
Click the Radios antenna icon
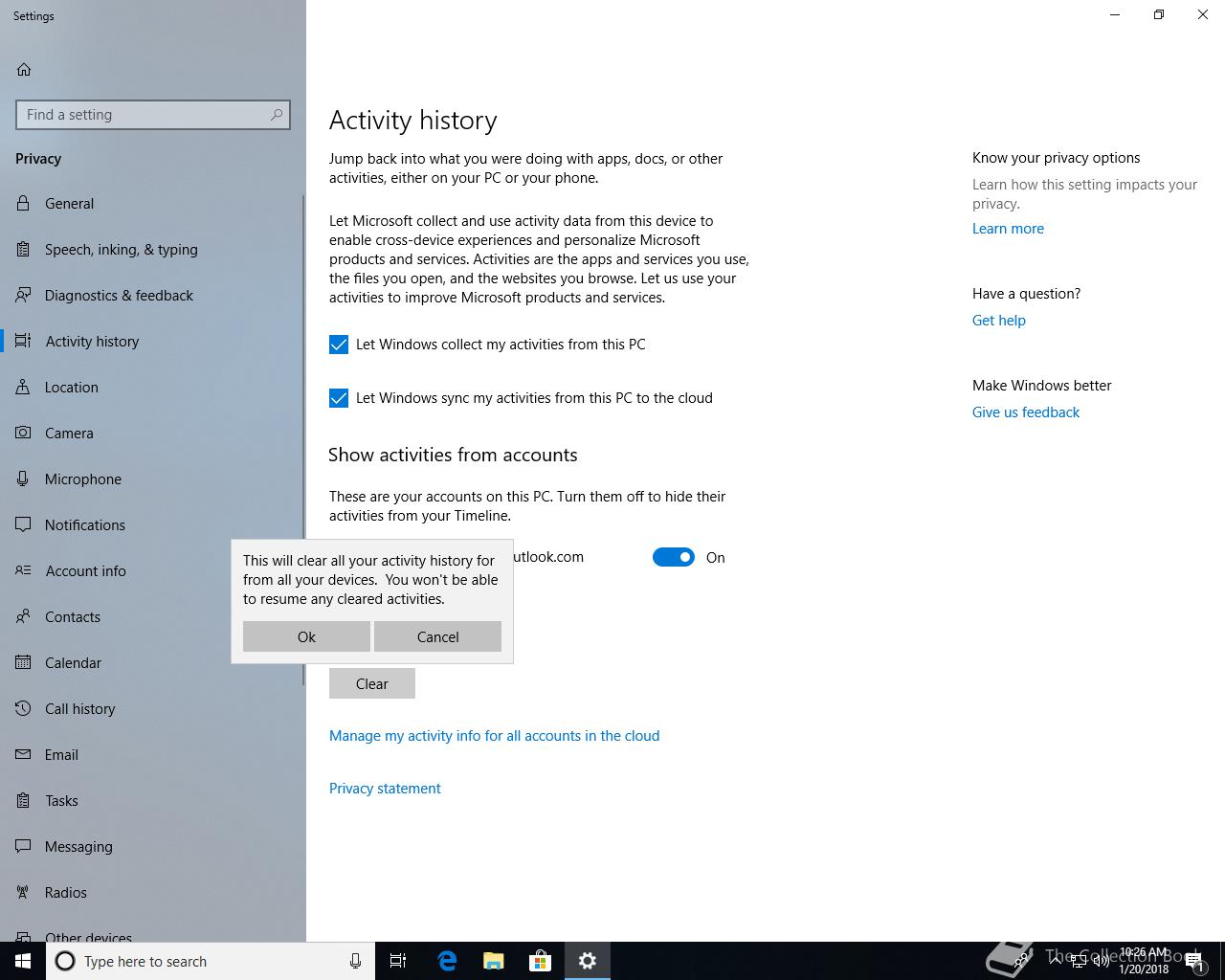pyautogui.click(x=23, y=892)
